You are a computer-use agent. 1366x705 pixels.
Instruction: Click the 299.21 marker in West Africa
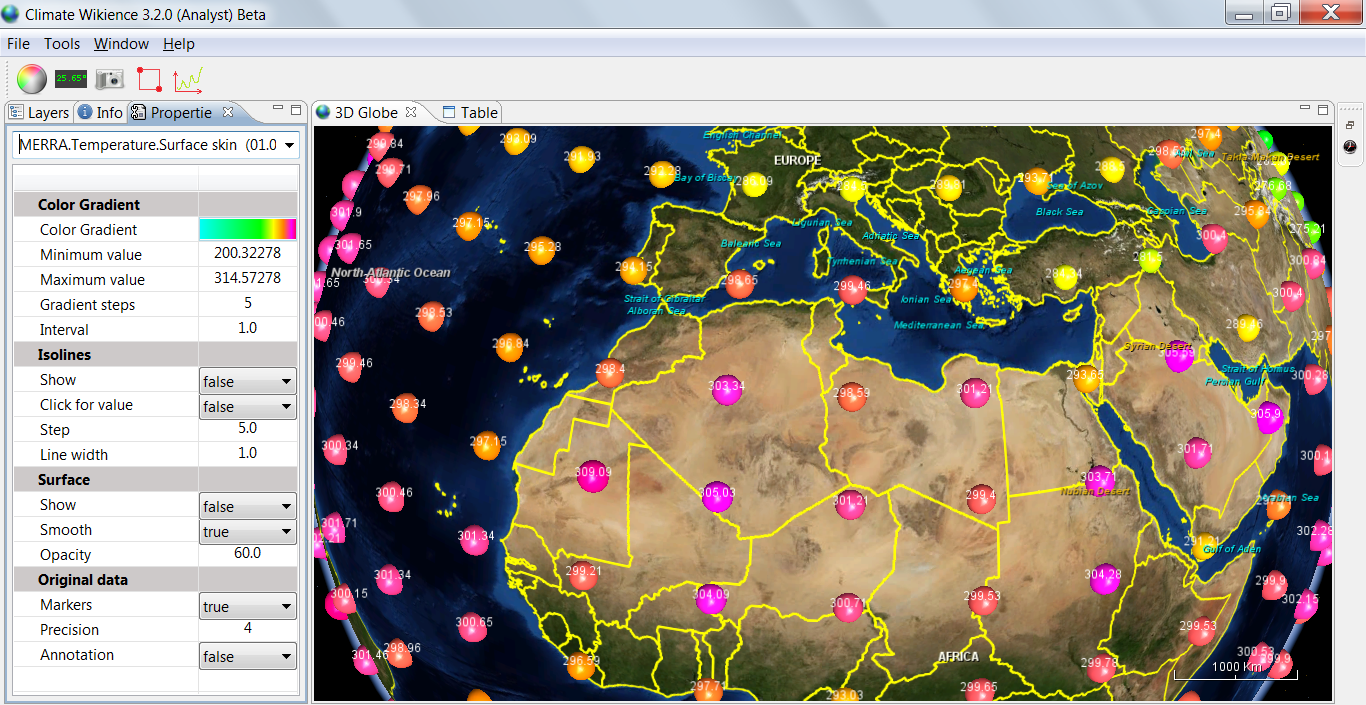point(583,575)
